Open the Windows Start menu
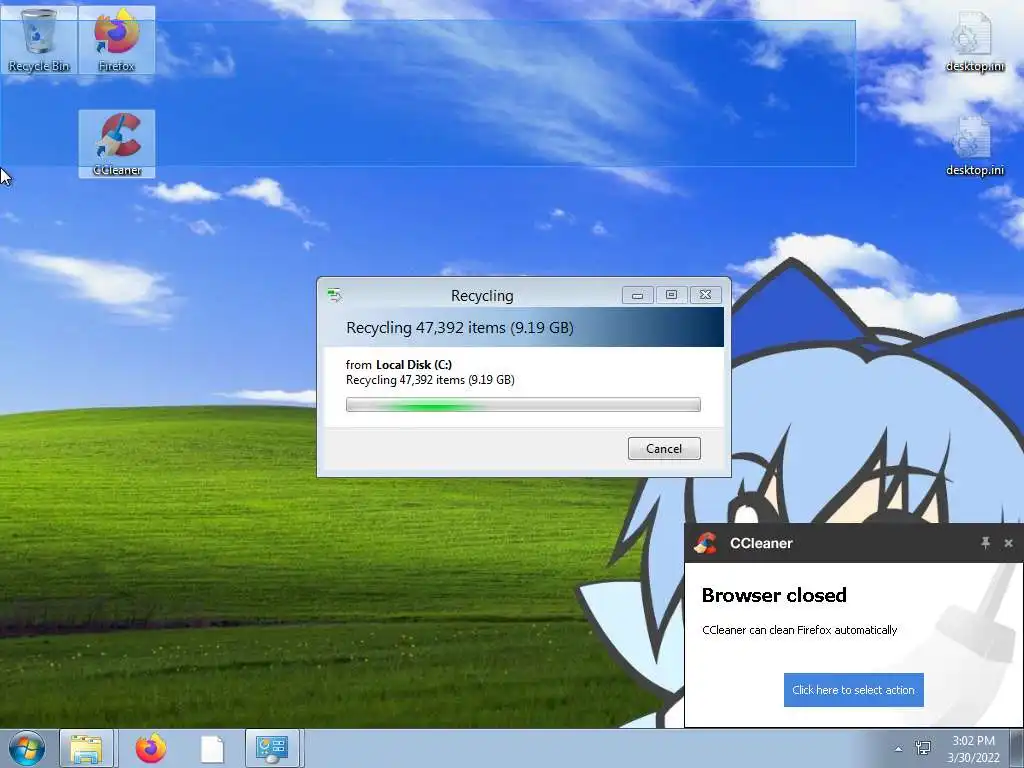Viewport: 1024px width, 768px height. 26,748
